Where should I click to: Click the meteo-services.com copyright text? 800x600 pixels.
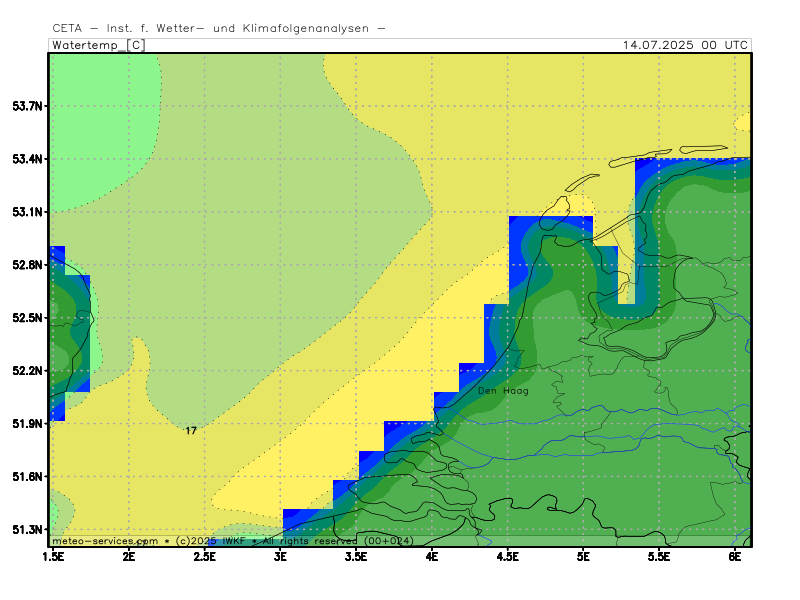coord(233,541)
